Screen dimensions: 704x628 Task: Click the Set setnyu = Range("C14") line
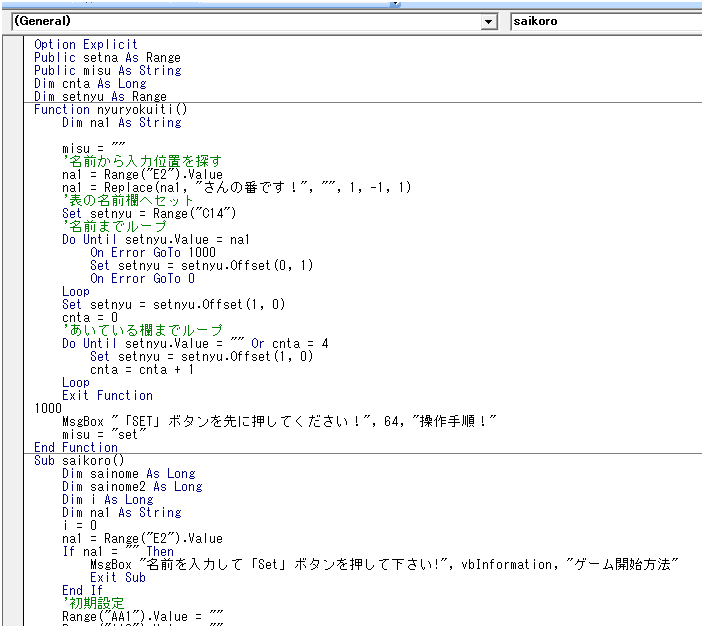click(x=148, y=214)
